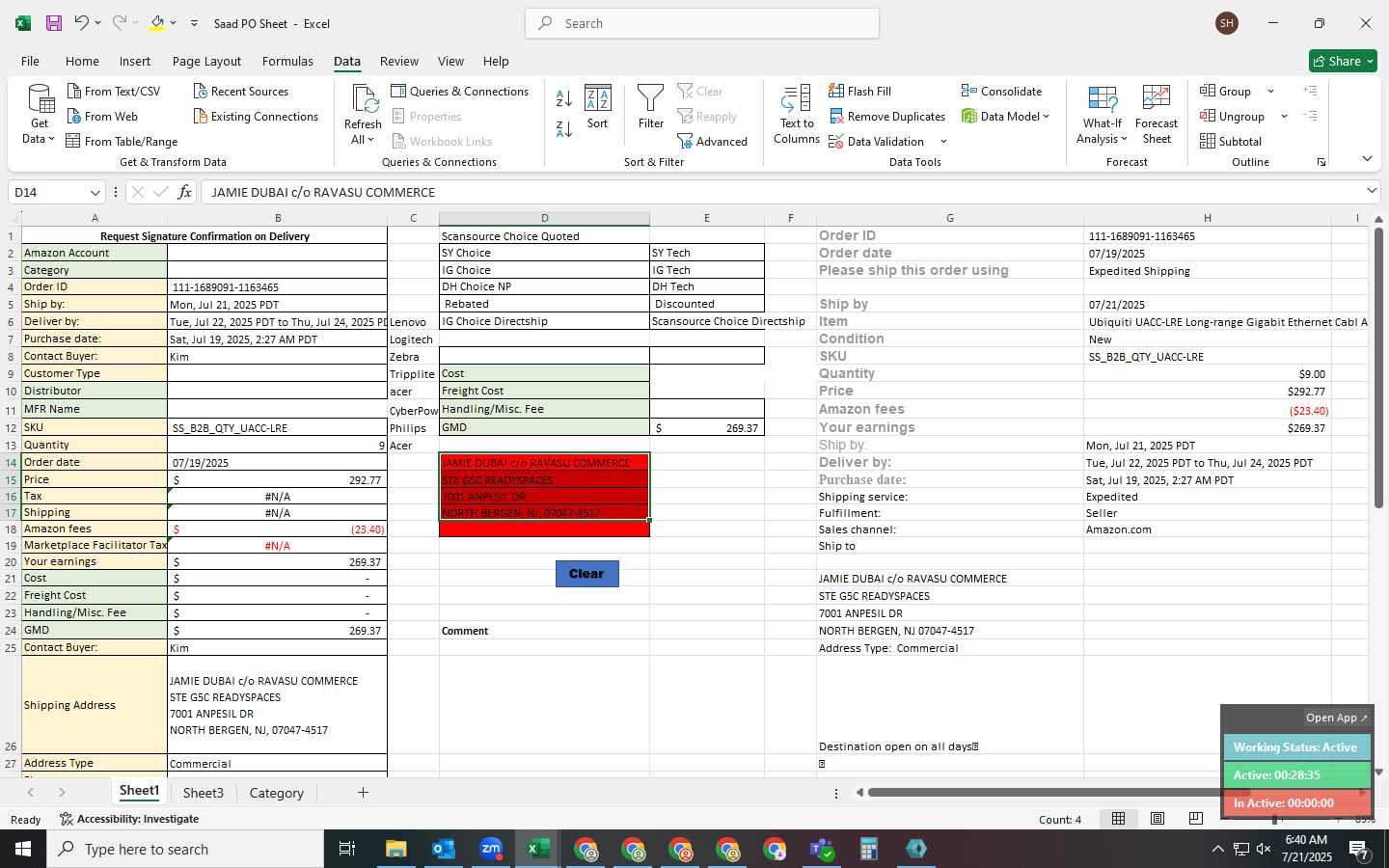Click Accessibility: Investigate status
Screen dimensions: 1389x868
(129, 819)
